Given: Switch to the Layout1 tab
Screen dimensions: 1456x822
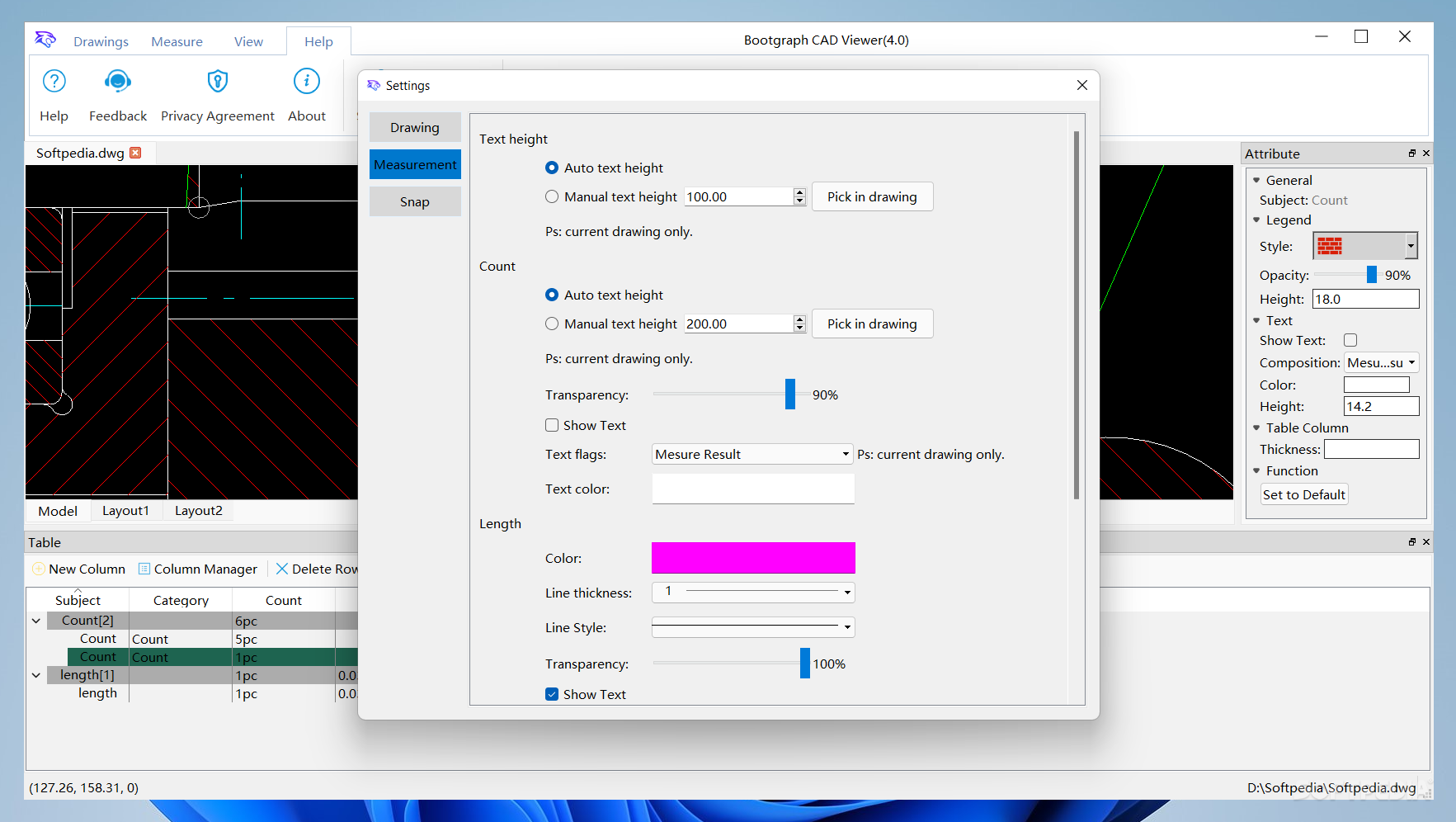Looking at the screenshot, I should [125, 511].
